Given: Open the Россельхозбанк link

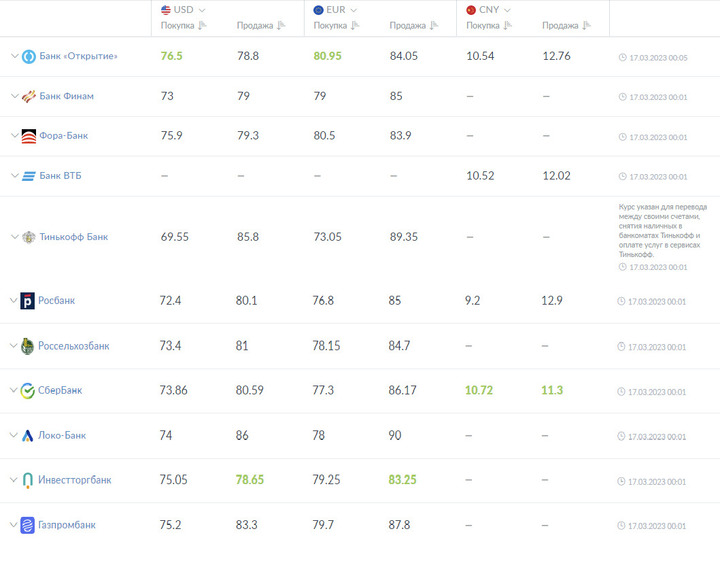Looking at the screenshot, I should [x=74, y=346].
